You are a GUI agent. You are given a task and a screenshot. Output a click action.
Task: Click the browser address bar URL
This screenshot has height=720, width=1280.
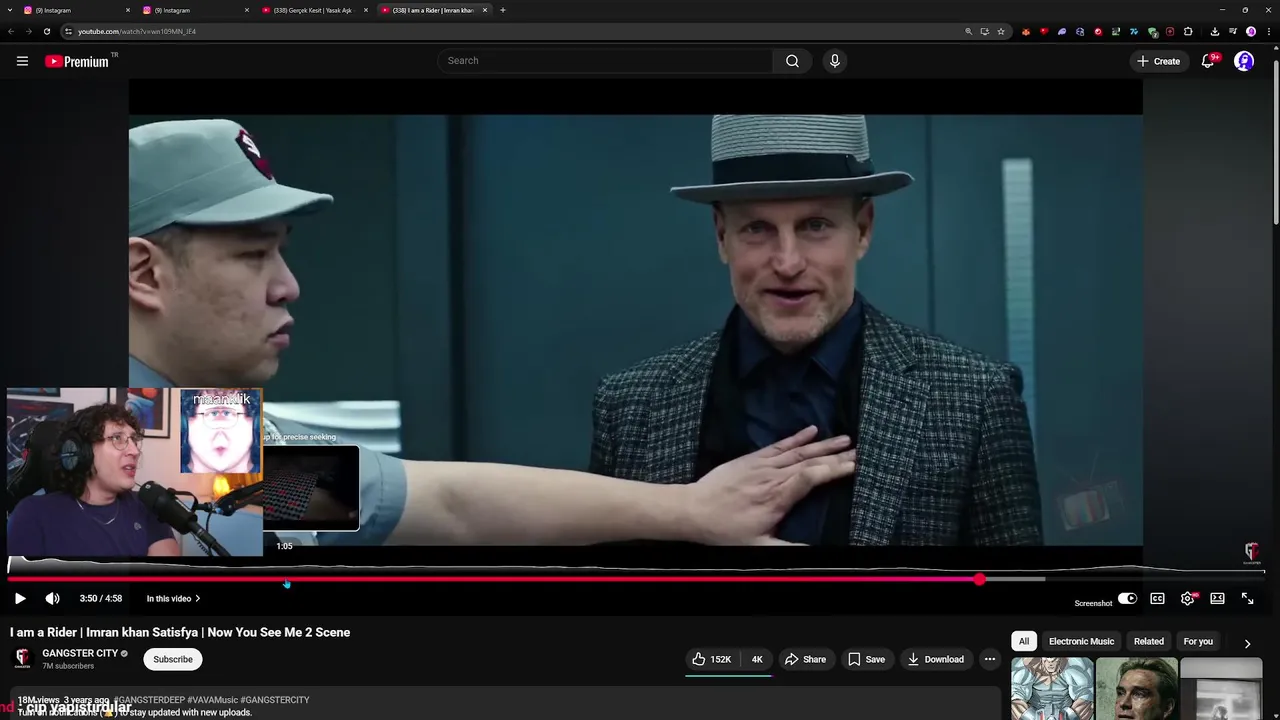(x=137, y=31)
